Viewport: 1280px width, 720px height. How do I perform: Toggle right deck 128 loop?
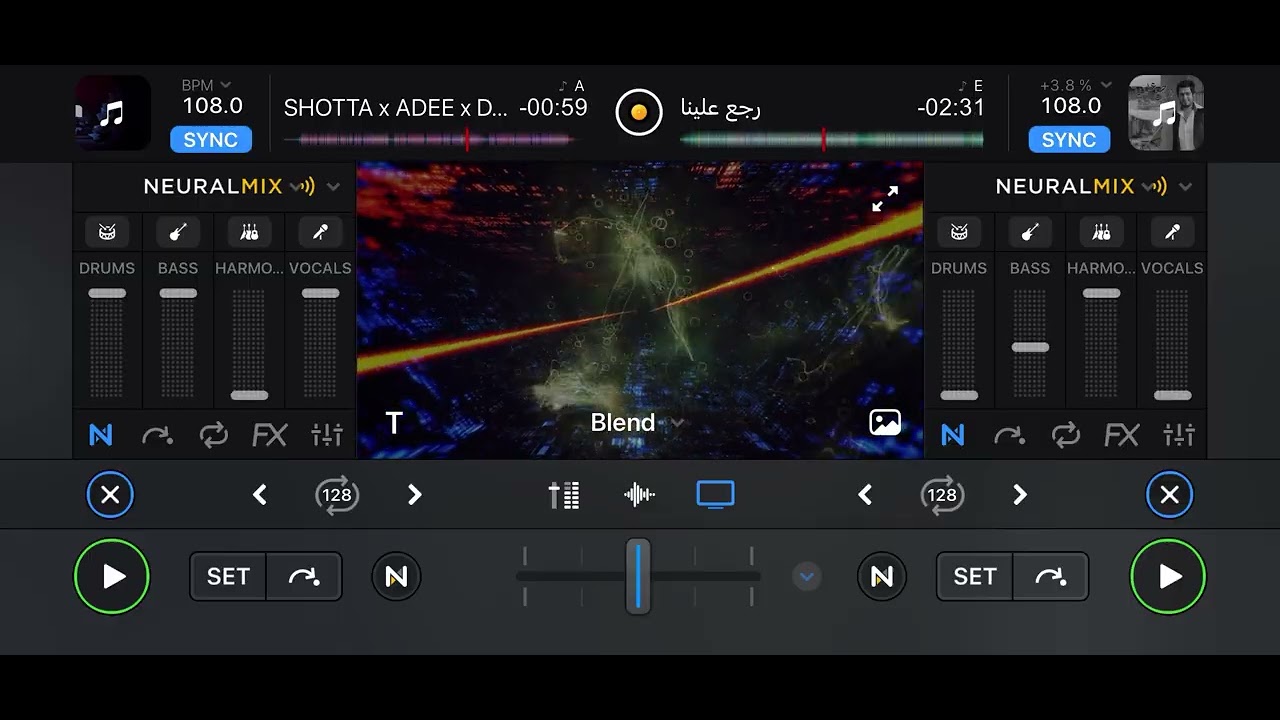(942, 494)
